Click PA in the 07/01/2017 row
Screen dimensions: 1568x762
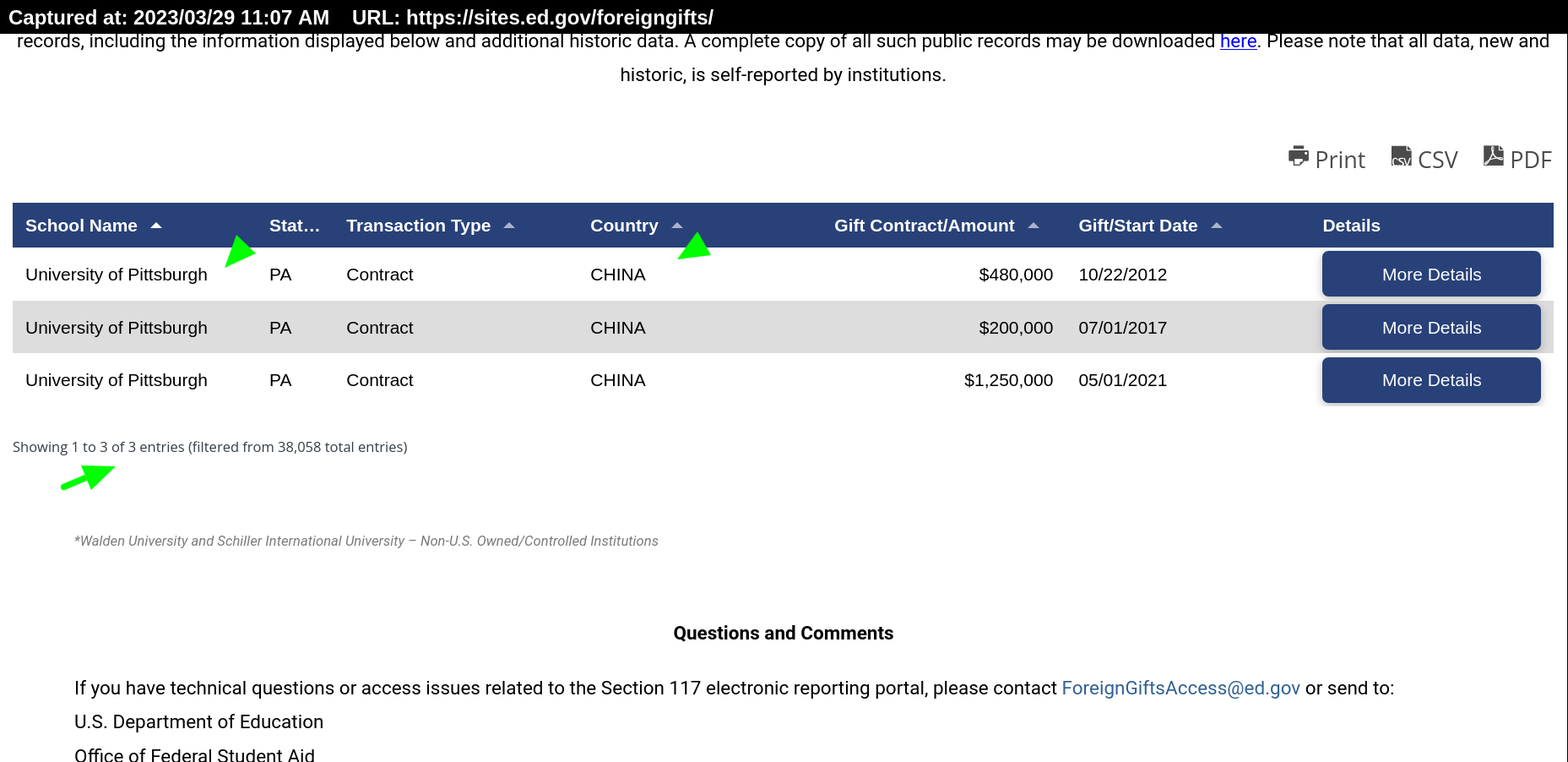[x=280, y=328]
